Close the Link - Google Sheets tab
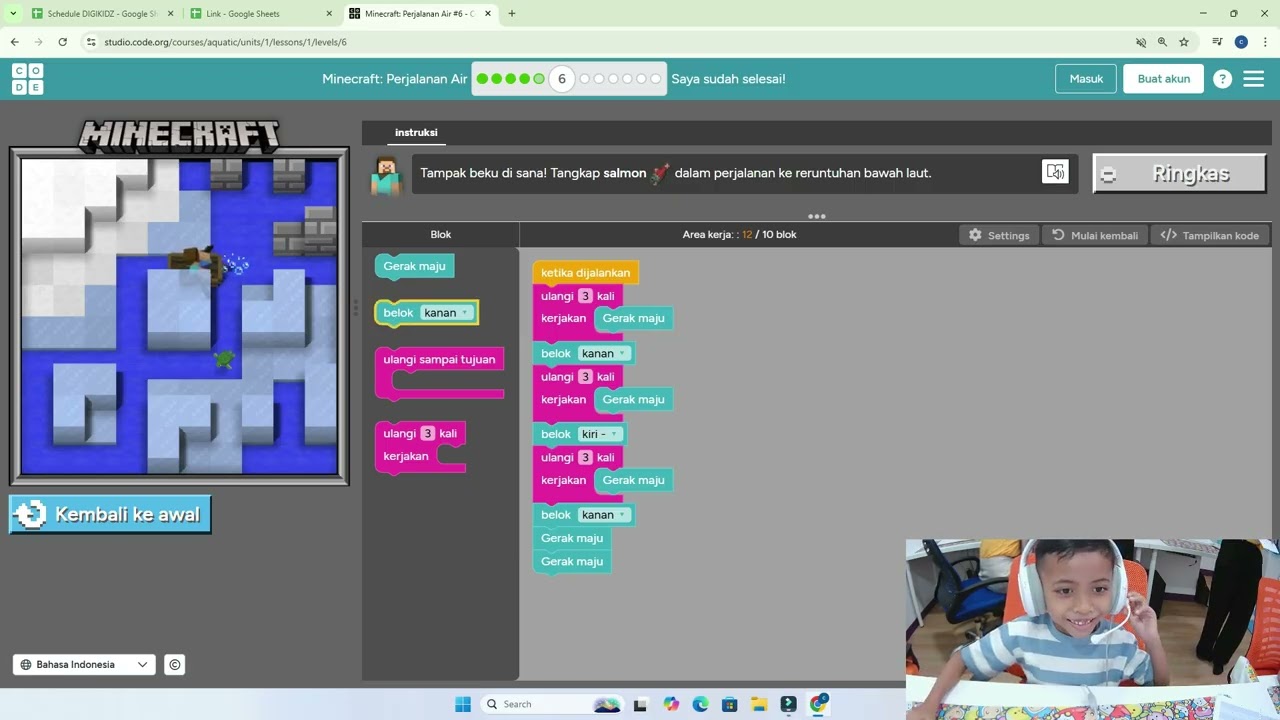The height and width of the screenshot is (720, 1280). (329, 14)
